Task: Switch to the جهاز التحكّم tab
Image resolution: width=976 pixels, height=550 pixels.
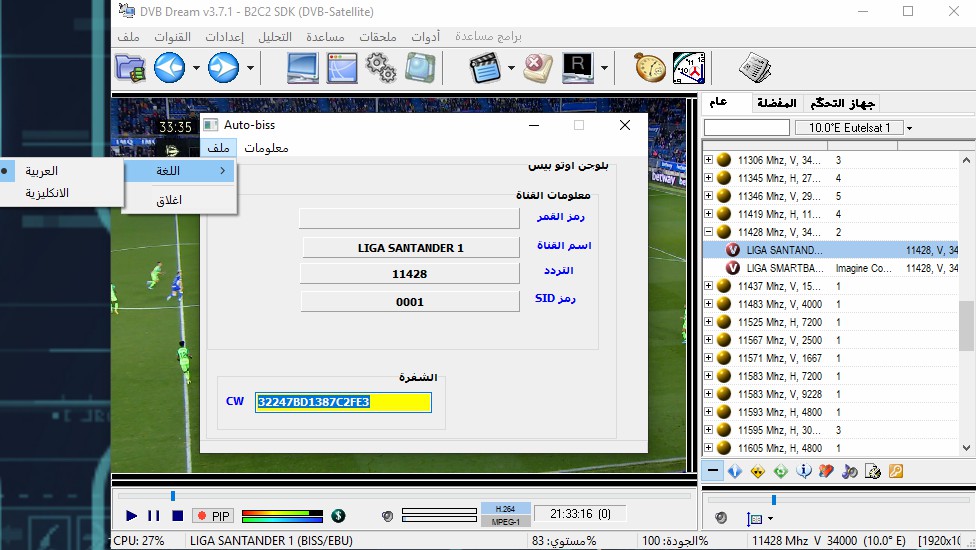Action: (842, 103)
